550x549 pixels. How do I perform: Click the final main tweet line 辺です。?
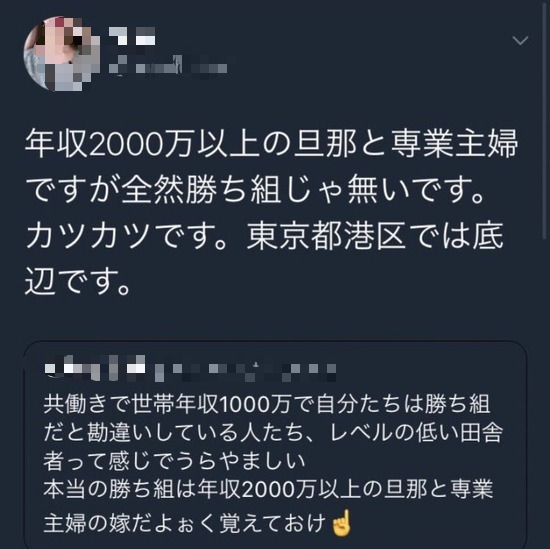coord(78,281)
